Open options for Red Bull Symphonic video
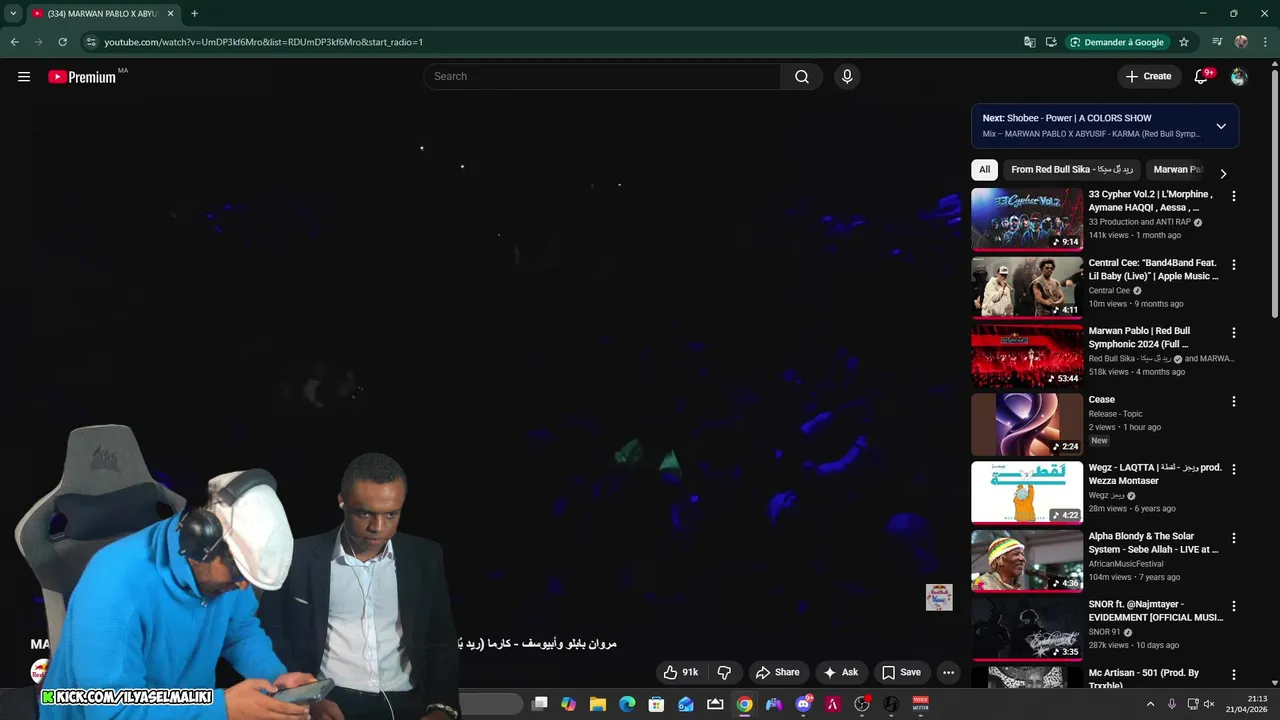This screenshot has height=720, width=1280. pos(1234,333)
